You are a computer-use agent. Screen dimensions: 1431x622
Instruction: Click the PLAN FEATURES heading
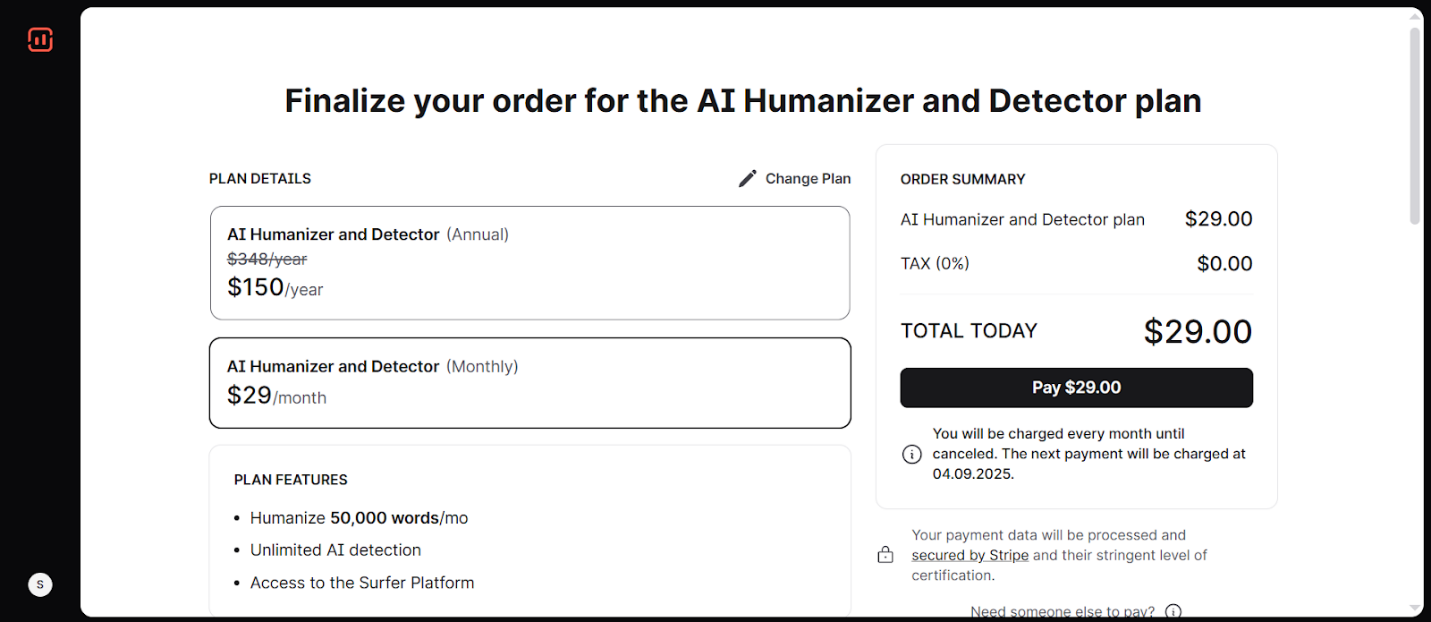point(291,480)
